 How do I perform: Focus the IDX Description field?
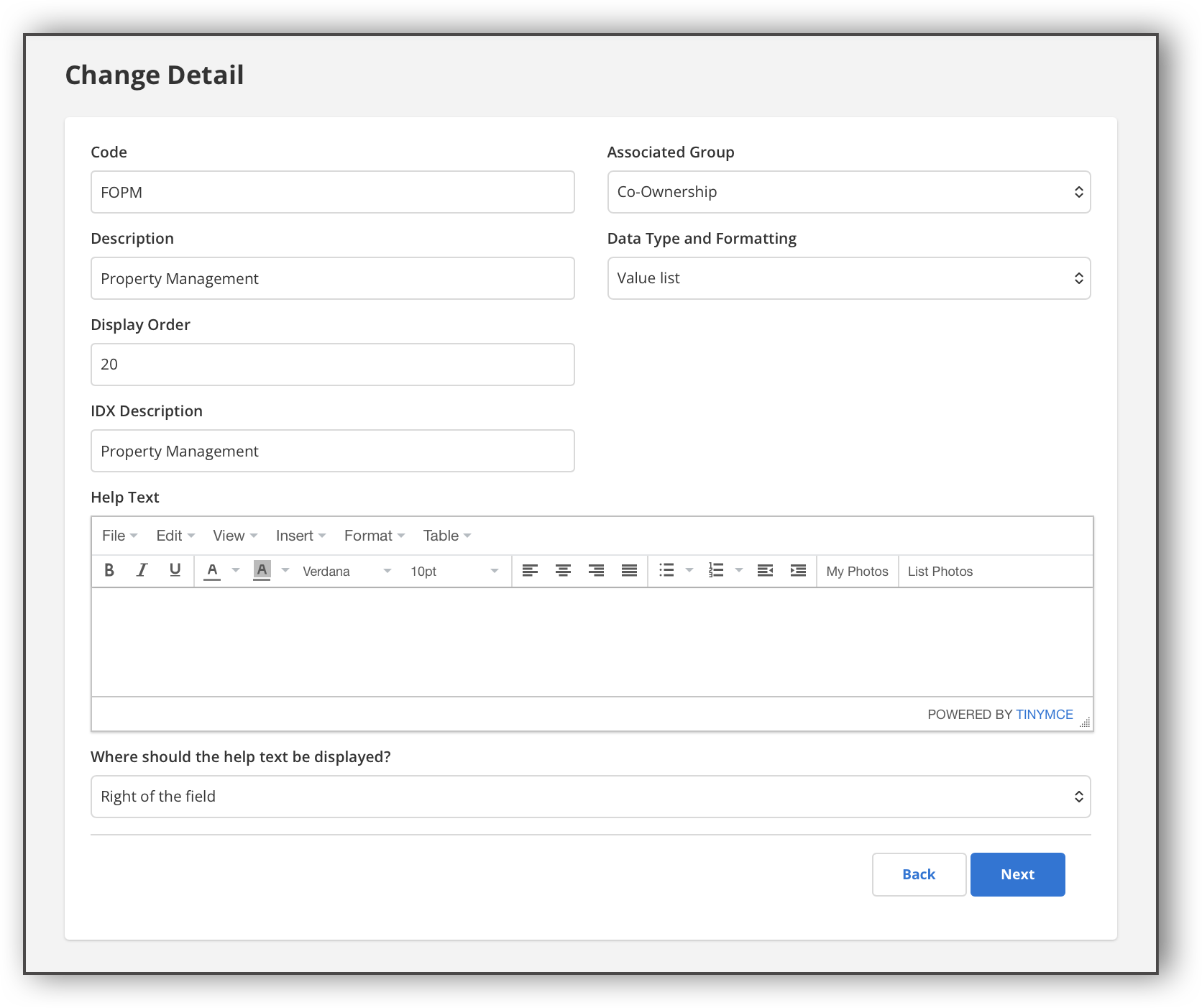tap(333, 451)
